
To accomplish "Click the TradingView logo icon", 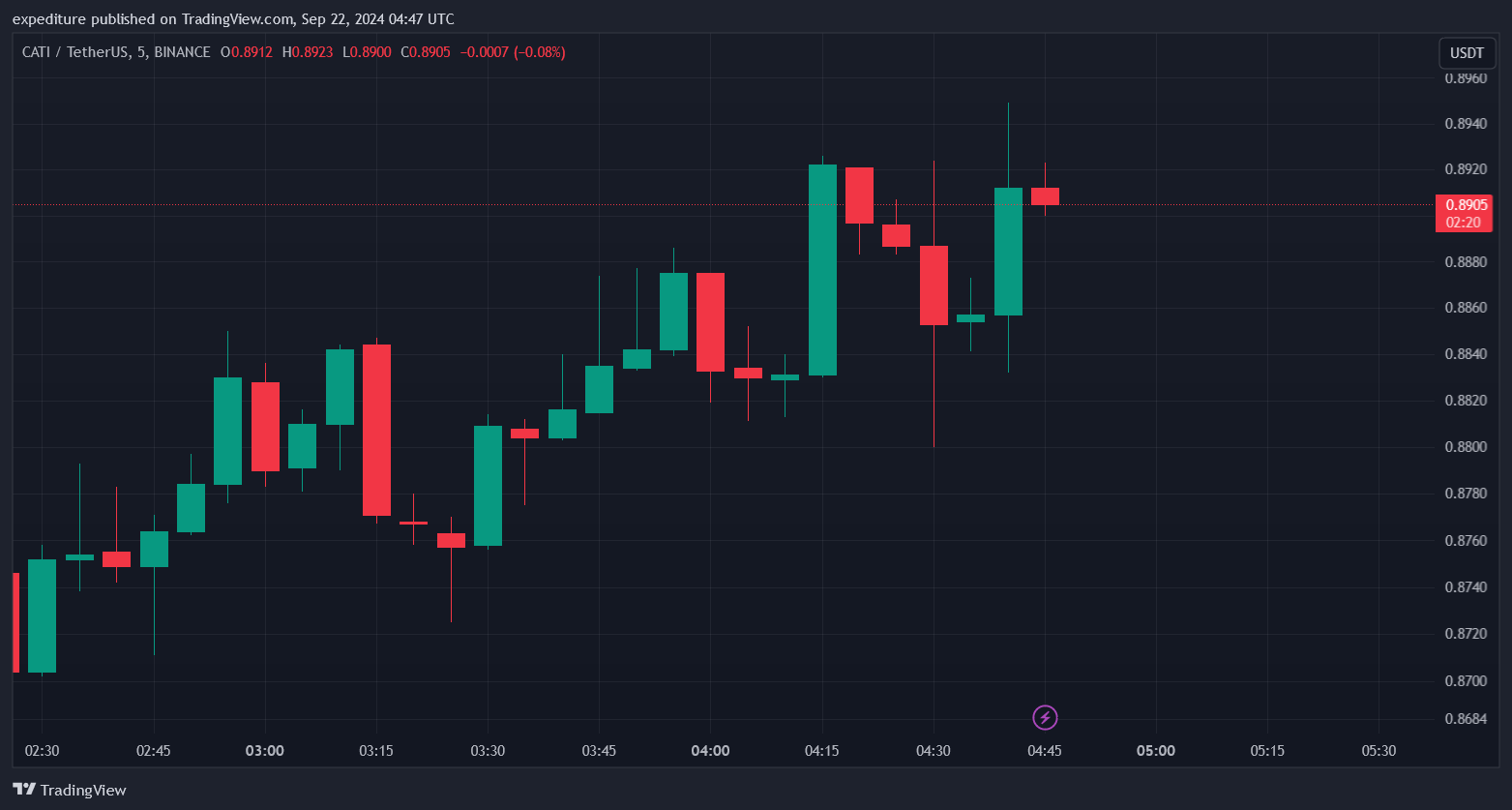I will point(24,790).
